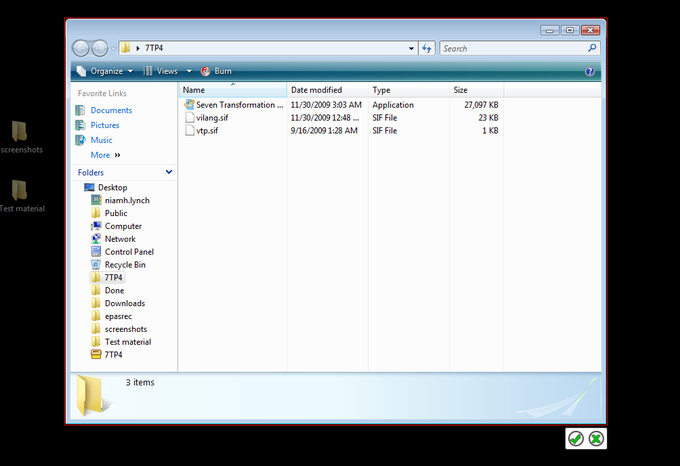Click the Burn toolbar button
The height and width of the screenshot is (466, 680).
click(216, 71)
